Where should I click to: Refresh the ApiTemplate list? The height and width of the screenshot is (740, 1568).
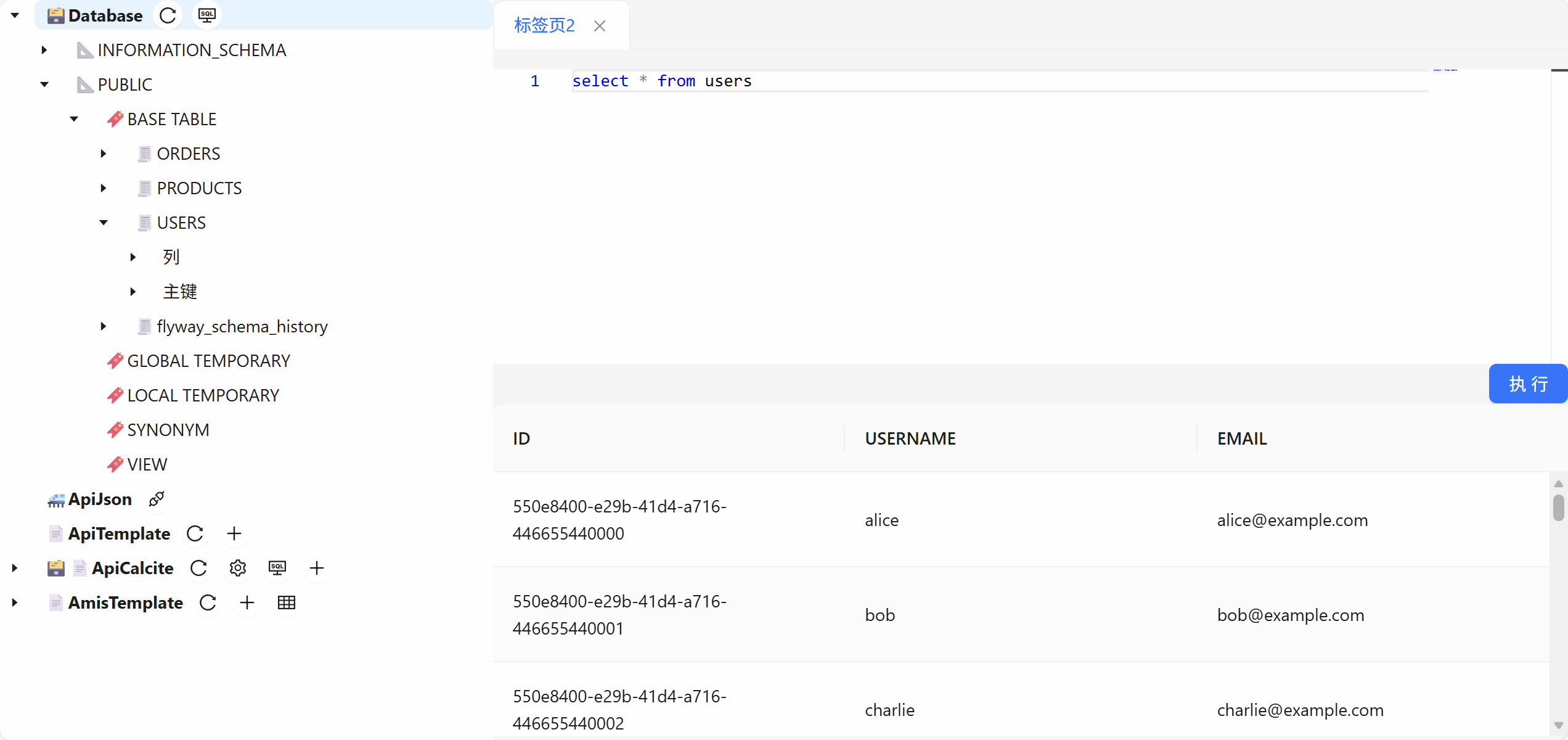[x=195, y=533]
